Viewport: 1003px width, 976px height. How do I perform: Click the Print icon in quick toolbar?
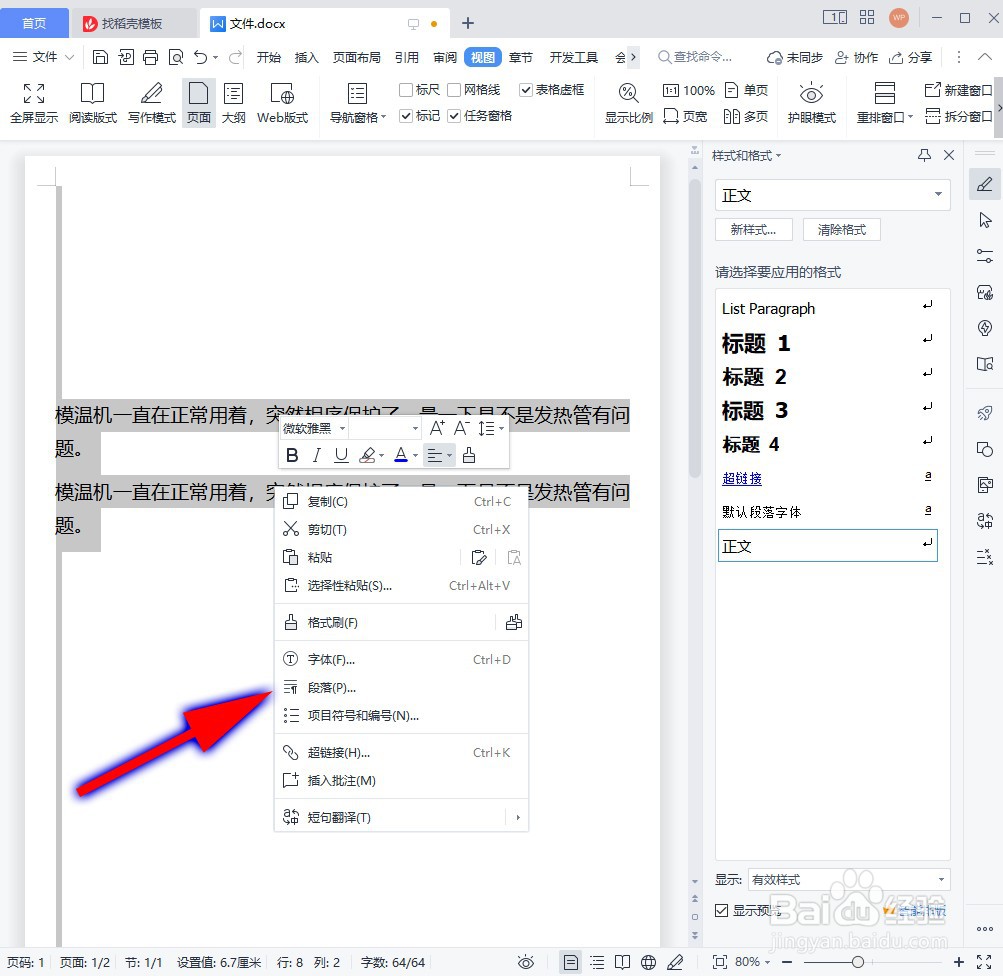pyautogui.click(x=150, y=58)
